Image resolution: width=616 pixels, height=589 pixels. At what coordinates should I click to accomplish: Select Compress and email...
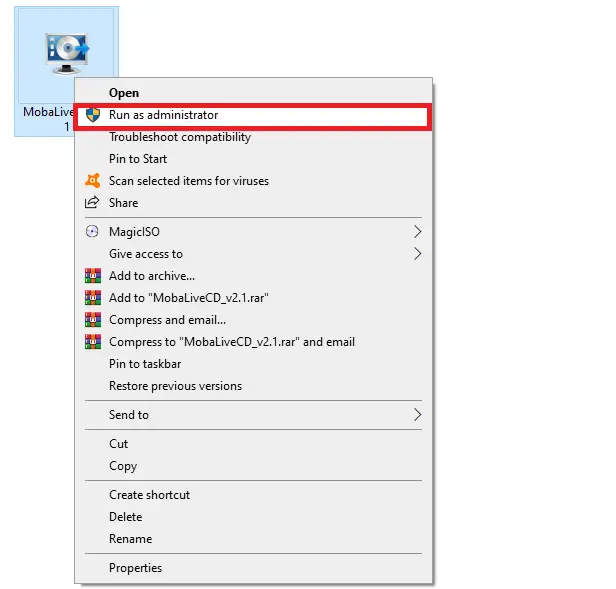[253, 320]
